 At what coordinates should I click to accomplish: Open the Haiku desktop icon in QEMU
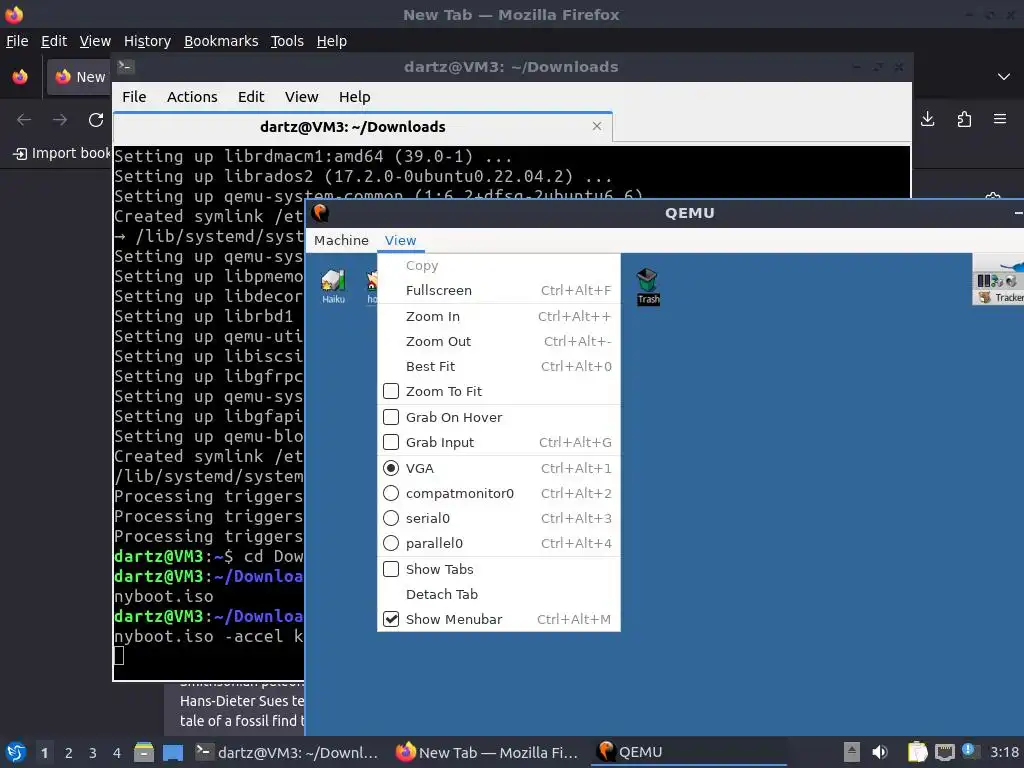pos(333,286)
